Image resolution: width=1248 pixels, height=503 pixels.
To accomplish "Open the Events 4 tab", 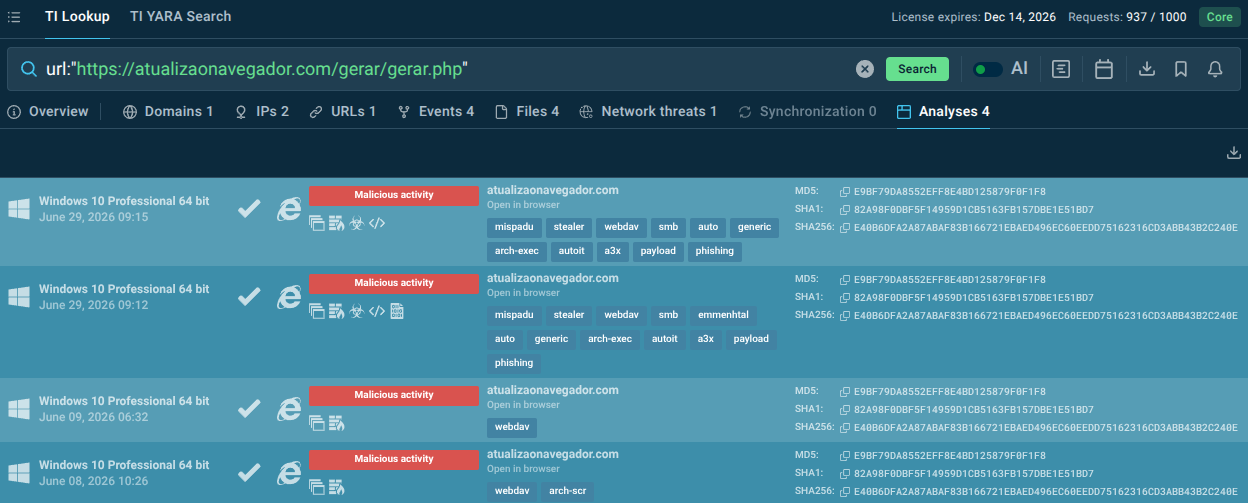I will [x=435, y=112].
